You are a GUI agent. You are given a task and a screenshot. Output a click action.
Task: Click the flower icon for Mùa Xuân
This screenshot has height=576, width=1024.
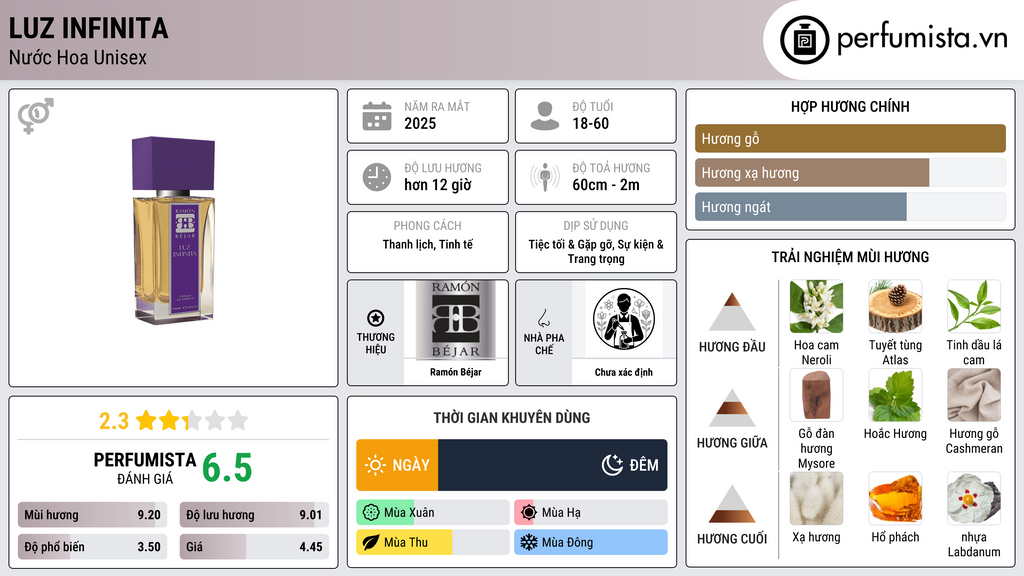(371, 513)
